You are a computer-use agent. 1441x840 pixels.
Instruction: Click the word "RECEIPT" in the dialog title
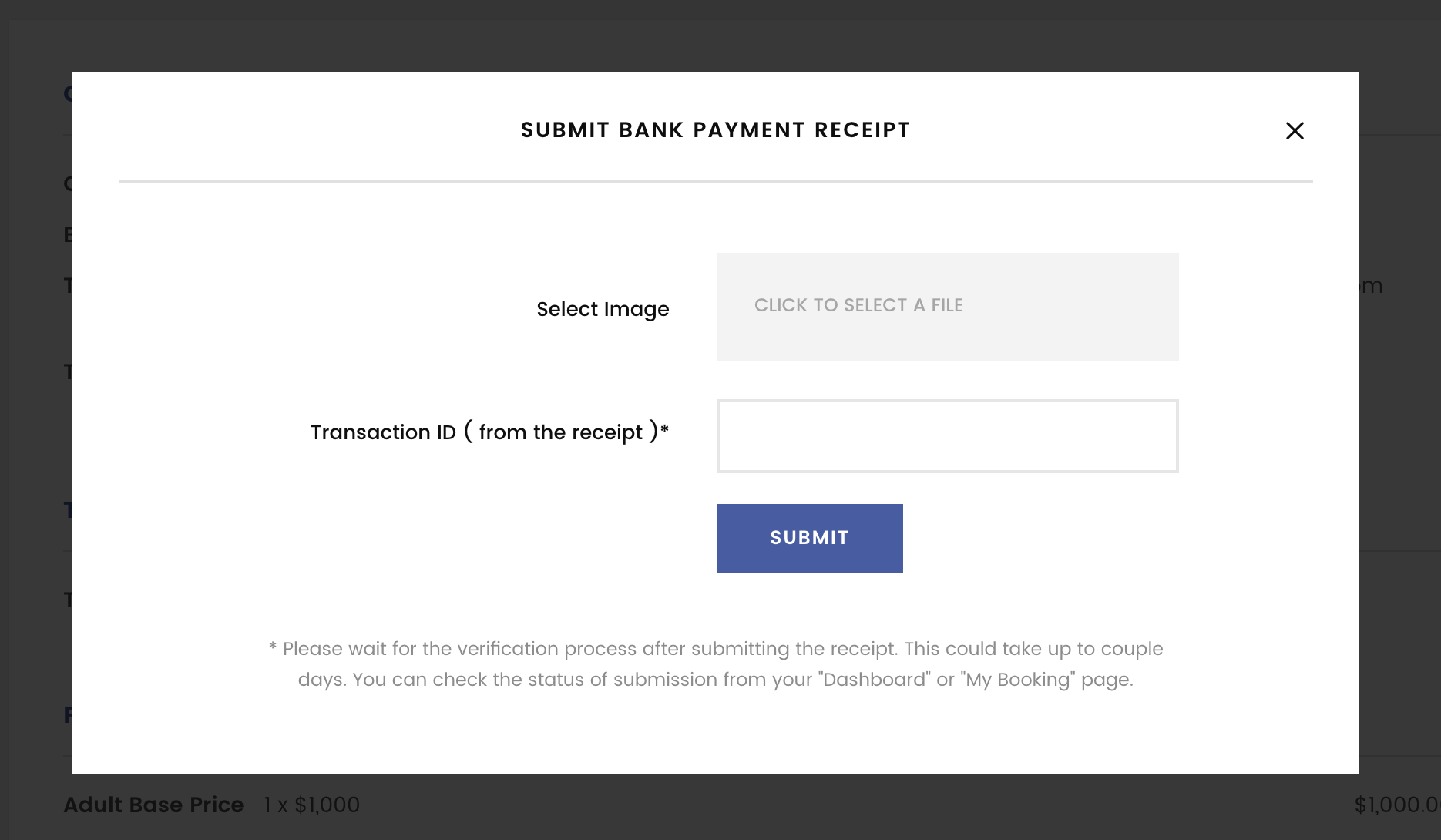click(862, 130)
